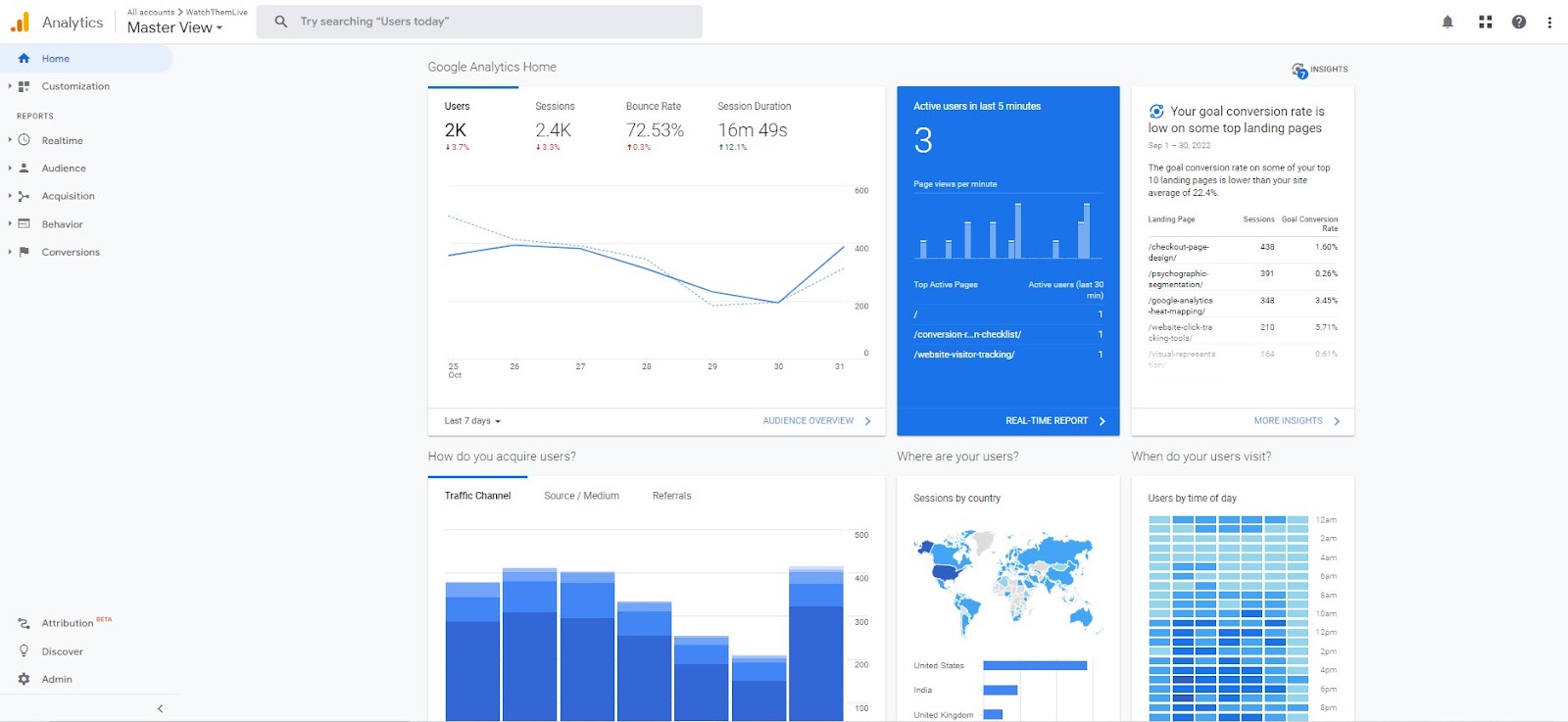Expand the Acquisition reports section

(10, 196)
